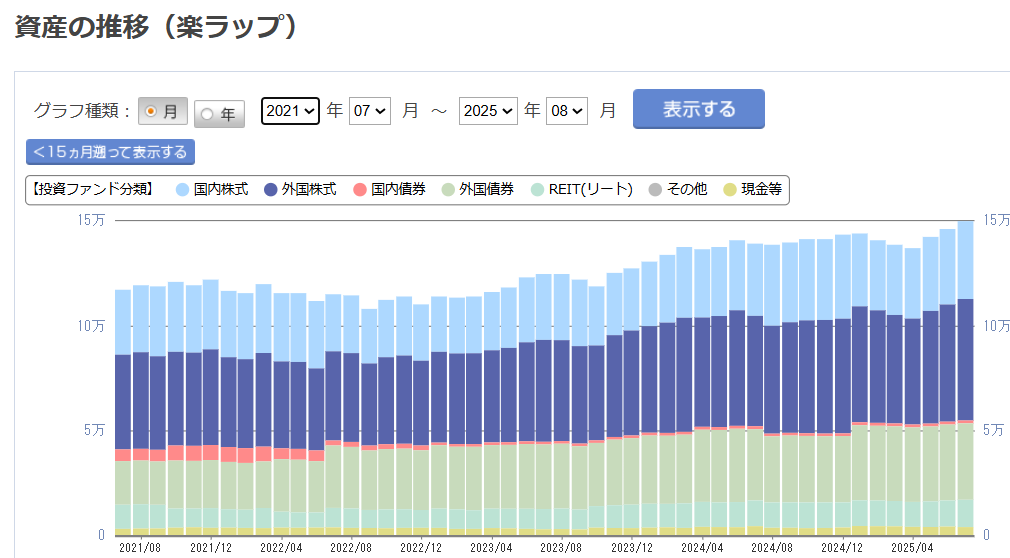
Task: Click the 現金等 yellow legend swatch
Action: 730,189
